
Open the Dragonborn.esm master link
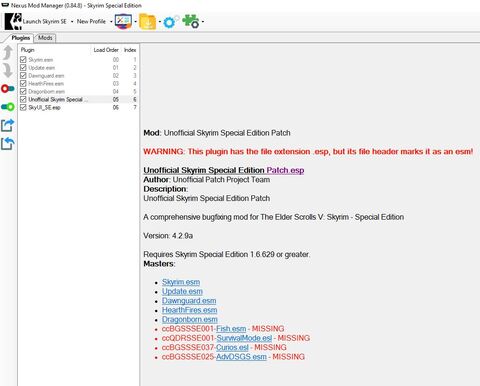click(x=190, y=319)
